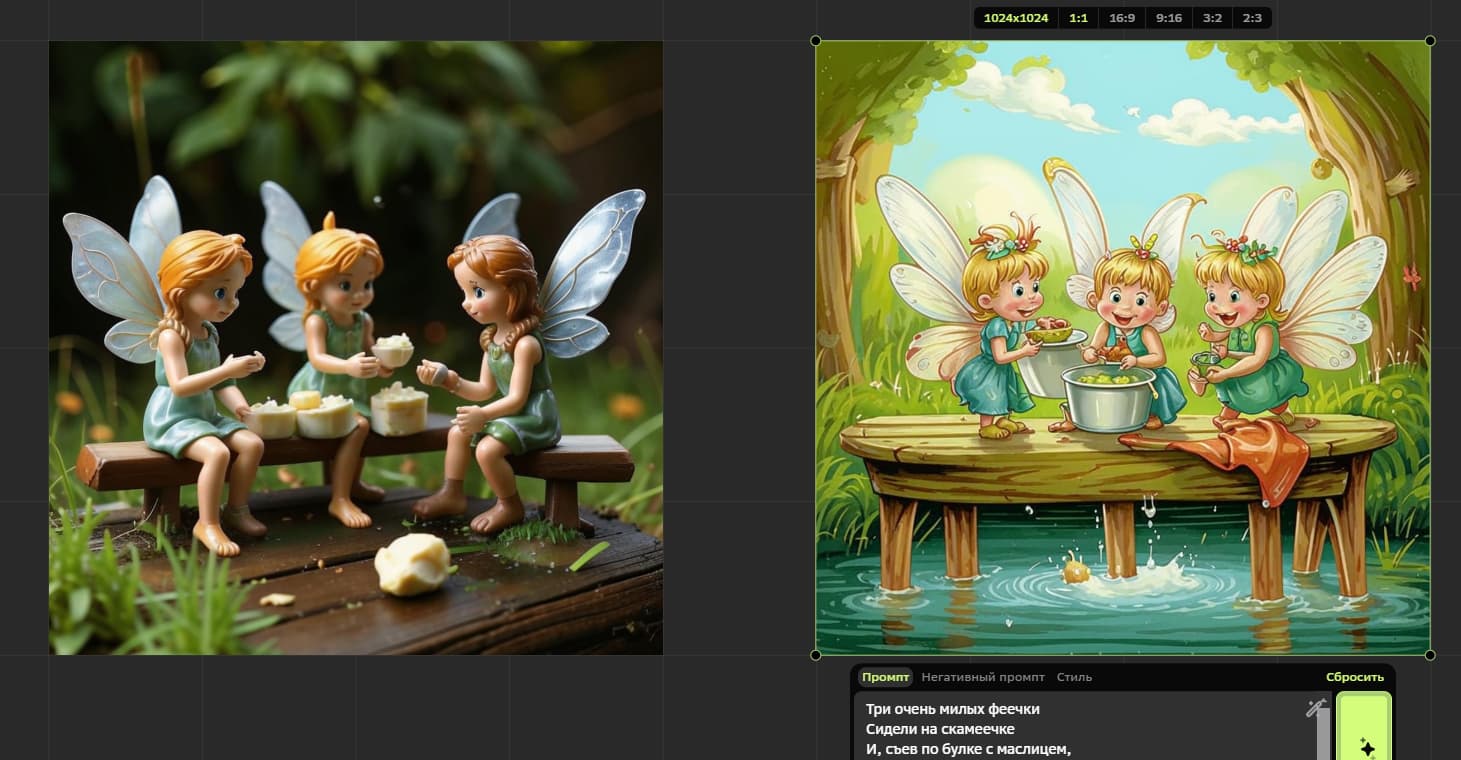This screenshot has width=1461, height=760.
Task: Select the realistic fairy figurines image
Action: point(356,348)
